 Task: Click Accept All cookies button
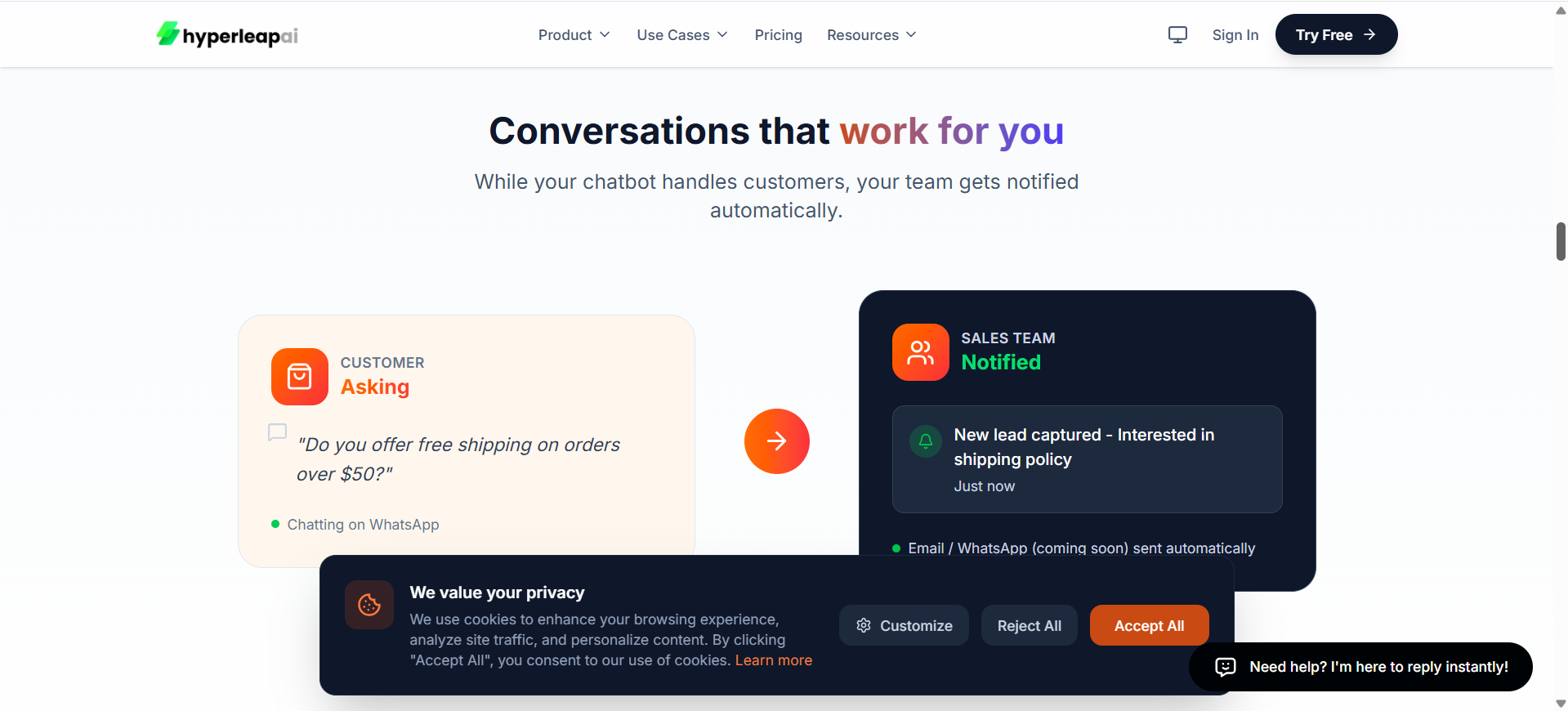(x=1150, y=625)
